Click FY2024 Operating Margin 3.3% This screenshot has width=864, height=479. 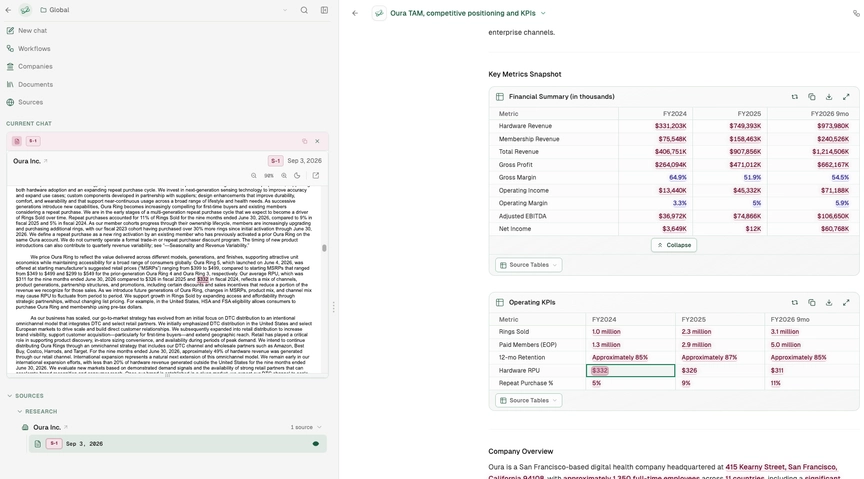(x=679, y=203)
